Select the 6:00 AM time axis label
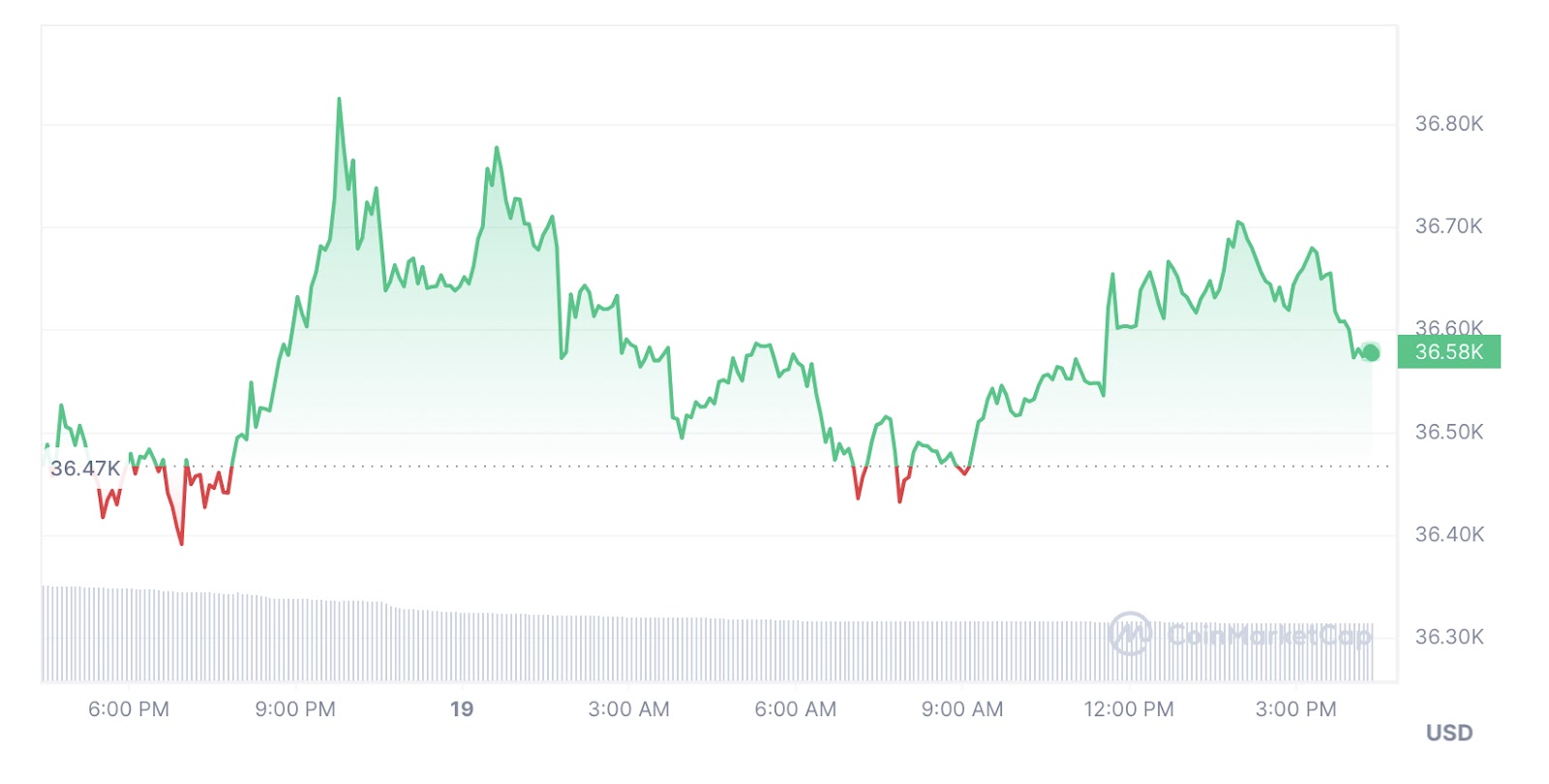Image resolution: width=1549 pixels, height=784 pixels. 795,709
